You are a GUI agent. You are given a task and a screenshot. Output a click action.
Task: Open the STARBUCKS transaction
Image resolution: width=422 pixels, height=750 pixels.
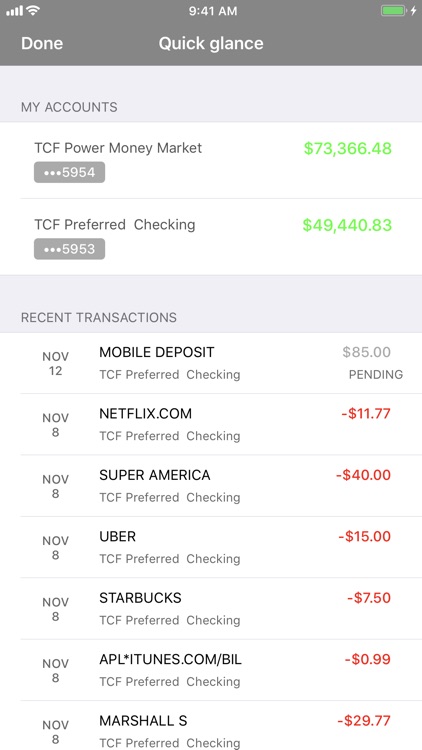211,609
